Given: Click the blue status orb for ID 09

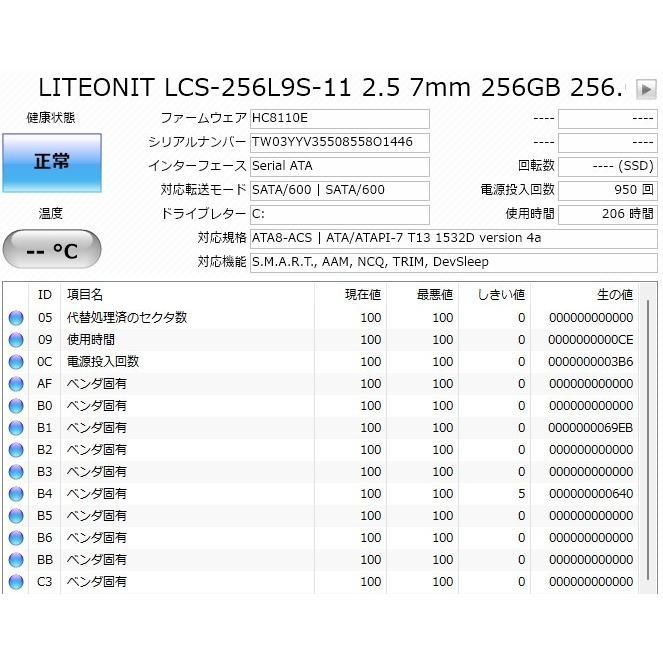Looking at the screenshot, I should click(x=16, y=340).
